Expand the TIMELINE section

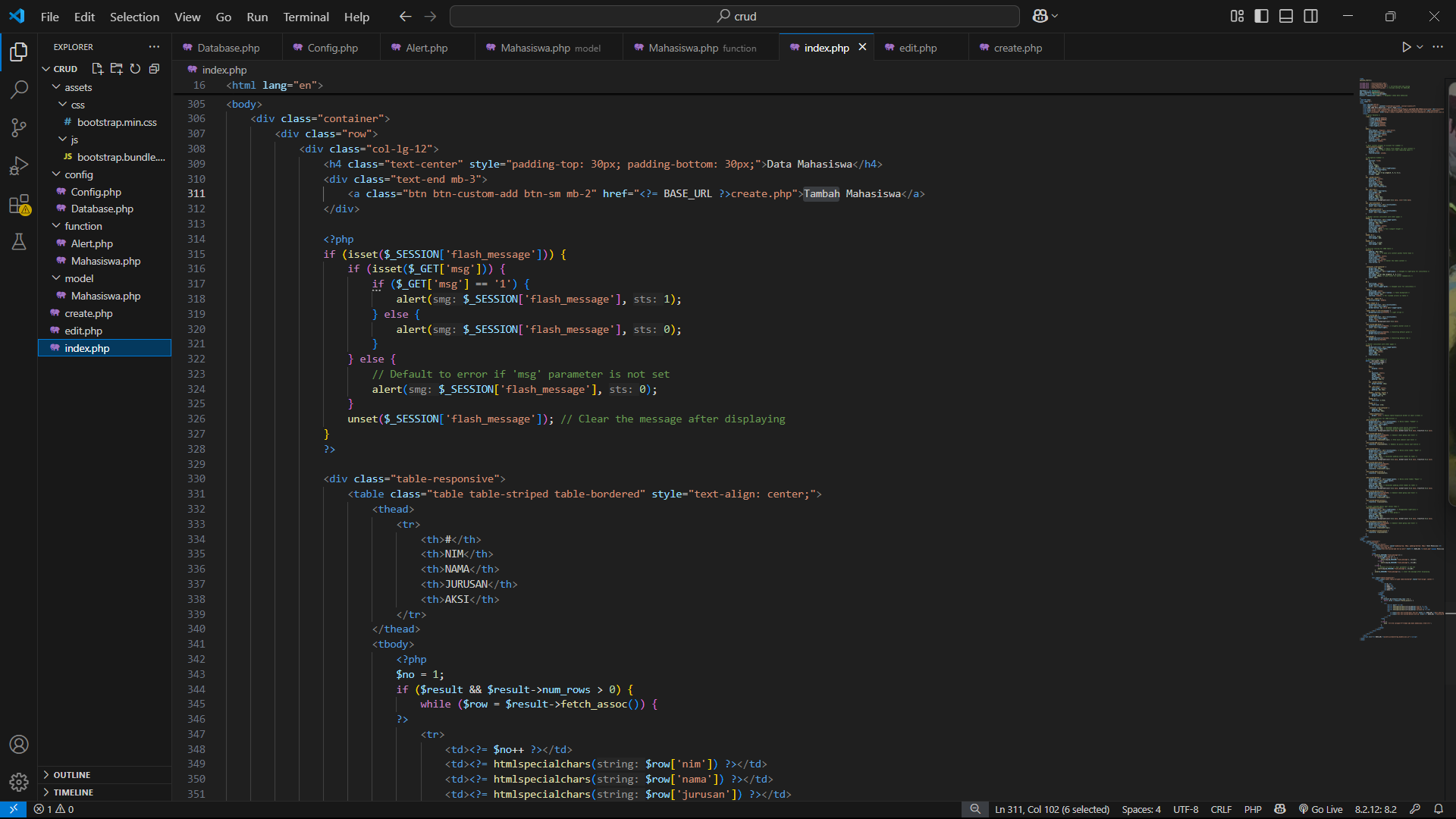74,792
